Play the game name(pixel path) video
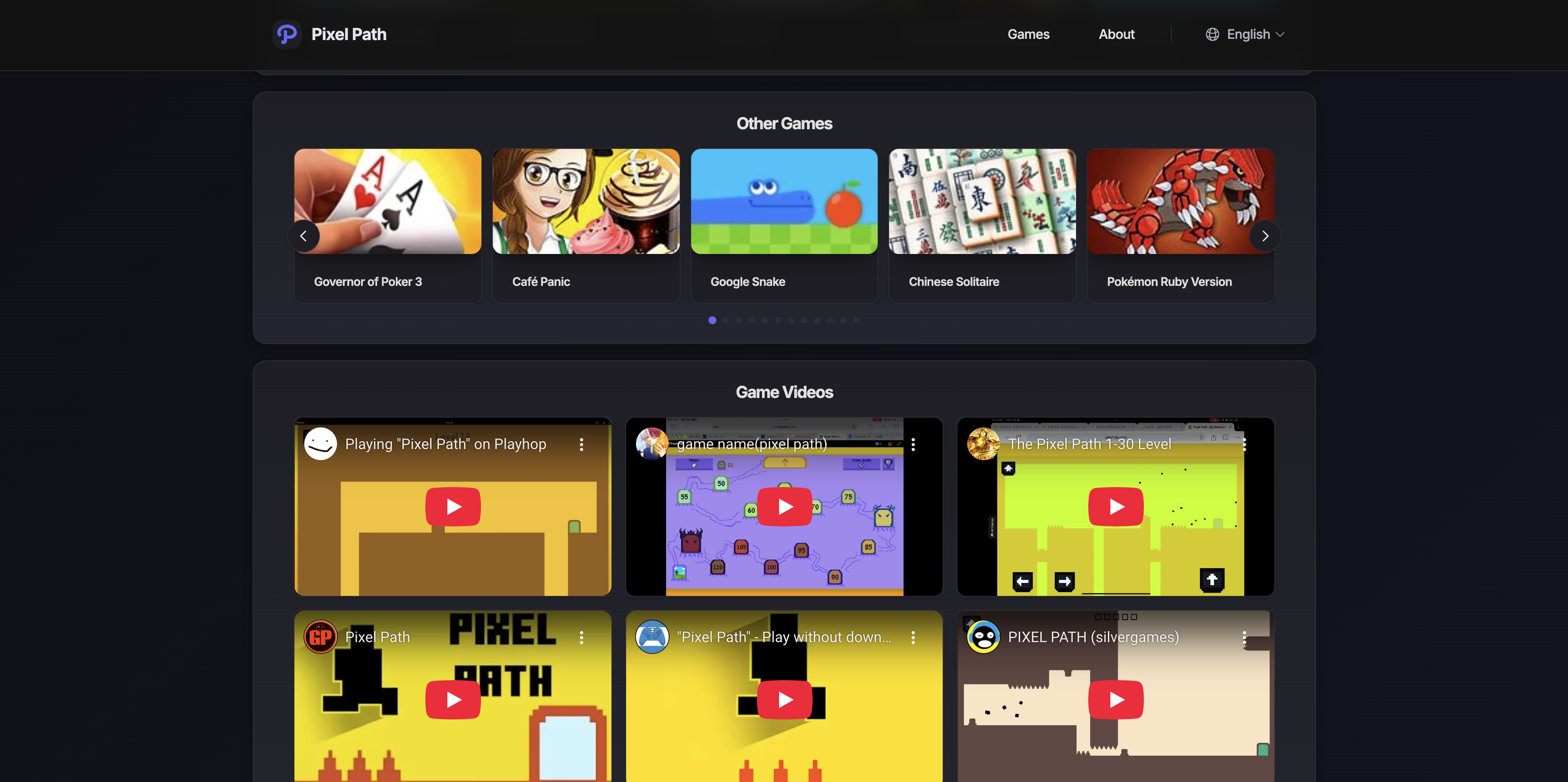The height and width of the screenshot is (782, 1568). click(784, 507)
